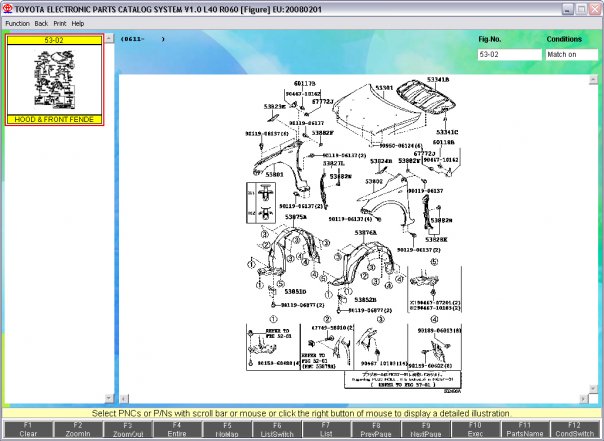Advance with the F9 NextPage button

[x=427, y=430]
